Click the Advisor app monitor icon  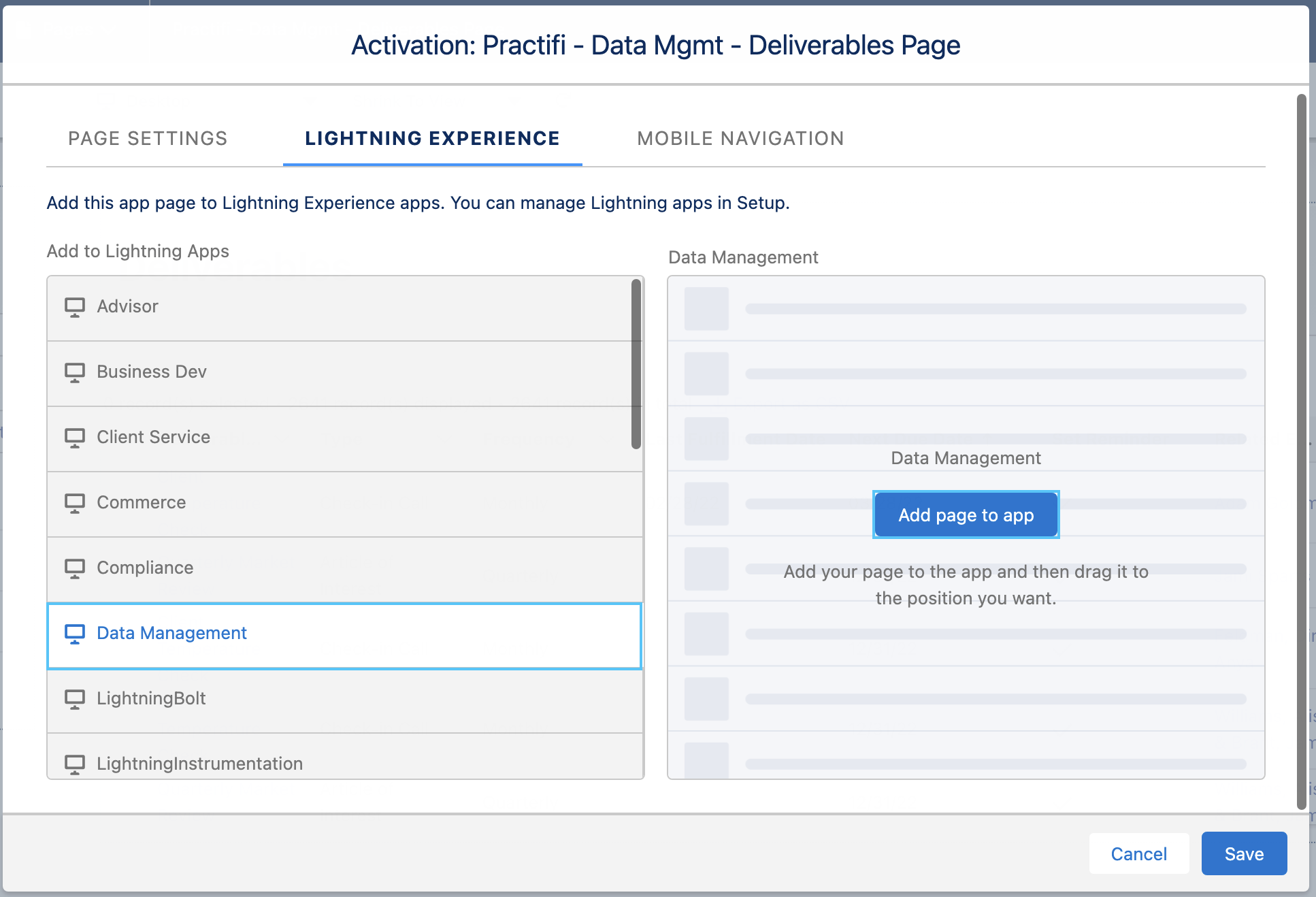tap(75, 307)
